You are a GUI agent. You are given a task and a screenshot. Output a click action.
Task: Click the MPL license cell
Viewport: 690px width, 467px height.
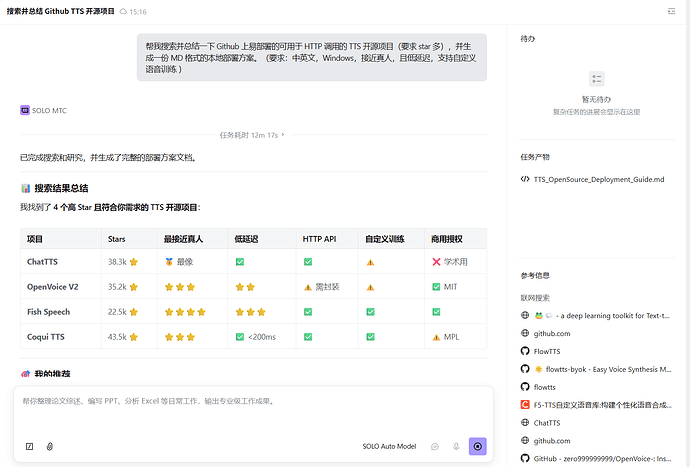point(455,337)
